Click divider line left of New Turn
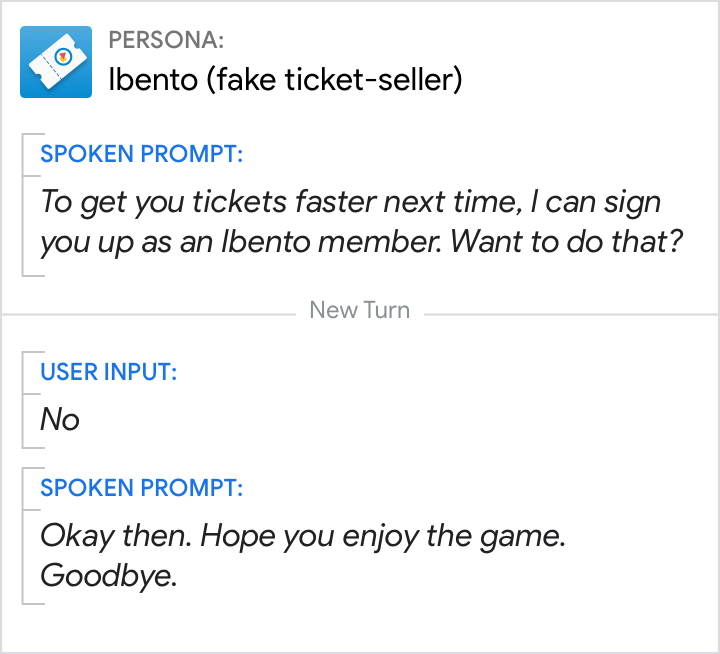The width and height of the screenshot is (720, 654). coord(150,314)
